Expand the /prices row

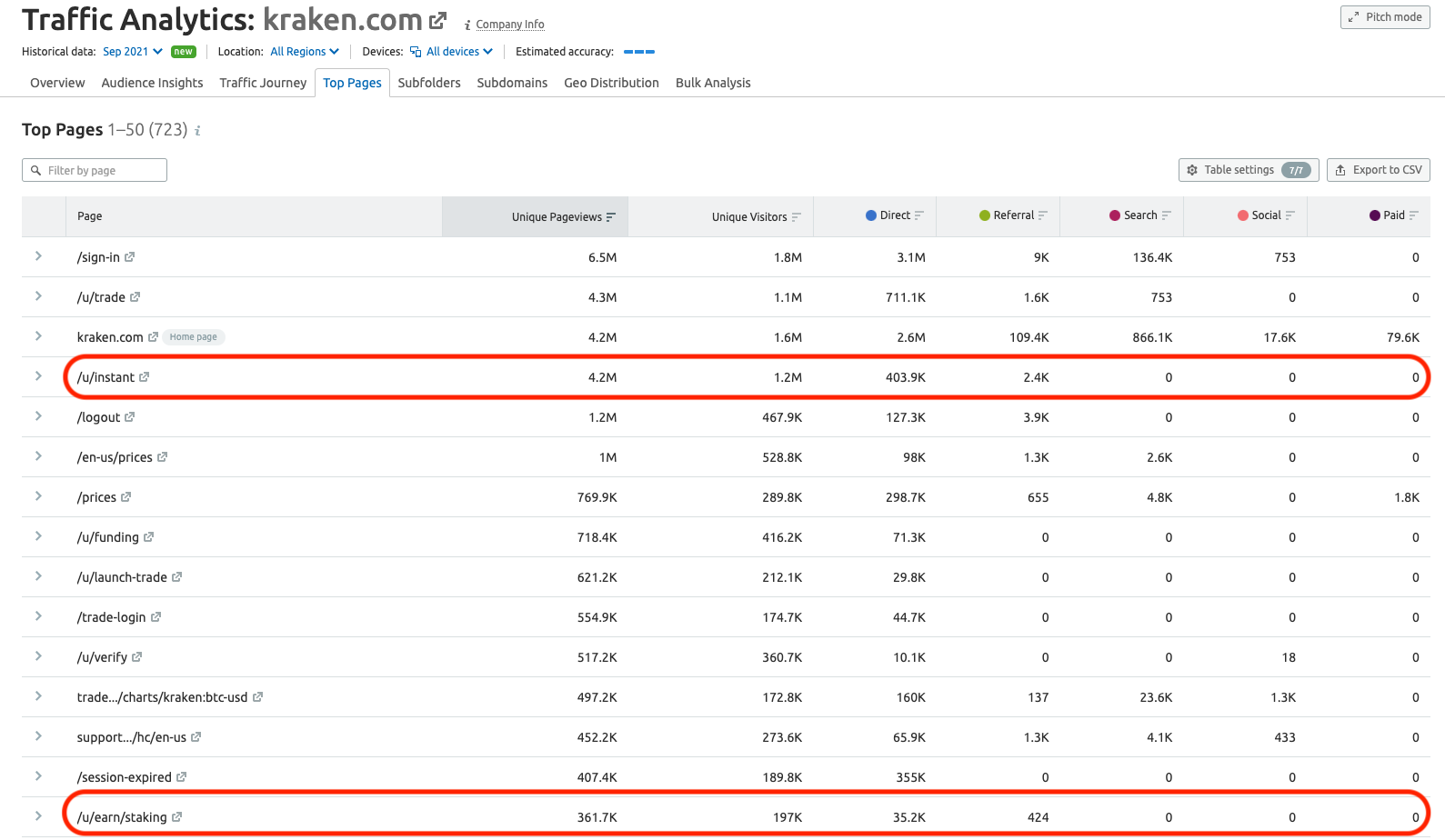(38, 496)
